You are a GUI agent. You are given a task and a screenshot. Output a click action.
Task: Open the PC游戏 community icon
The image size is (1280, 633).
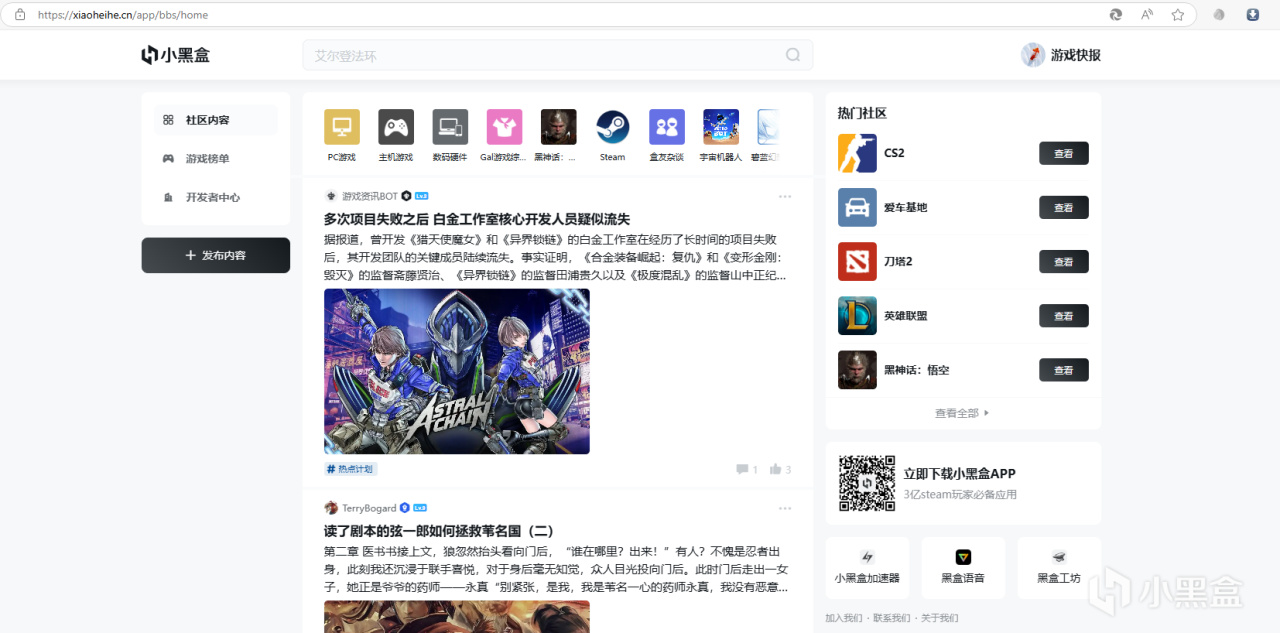(x=342, y=127)
